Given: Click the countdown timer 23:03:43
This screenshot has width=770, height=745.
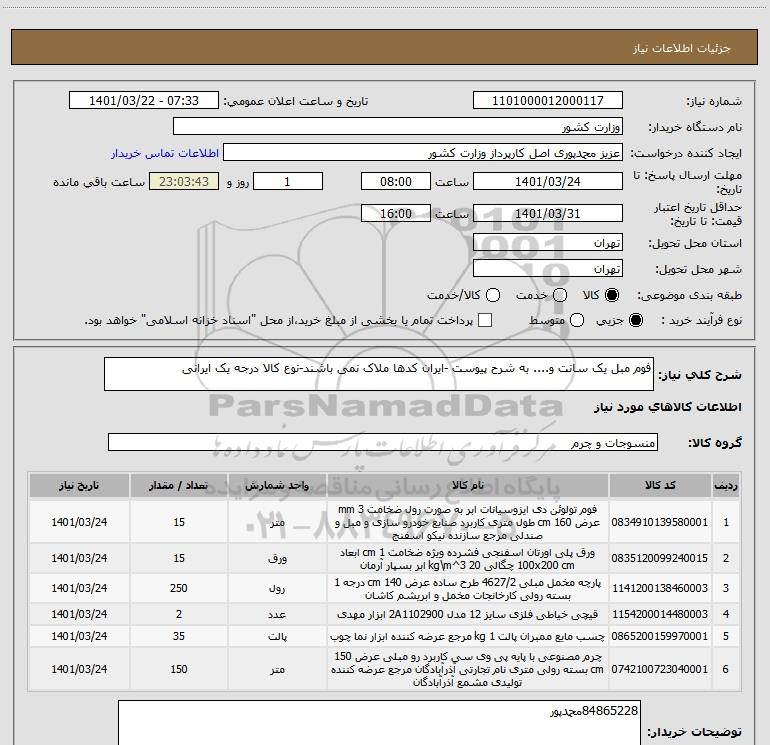Looking at the screenshot, I should click(x=184, y=181).
